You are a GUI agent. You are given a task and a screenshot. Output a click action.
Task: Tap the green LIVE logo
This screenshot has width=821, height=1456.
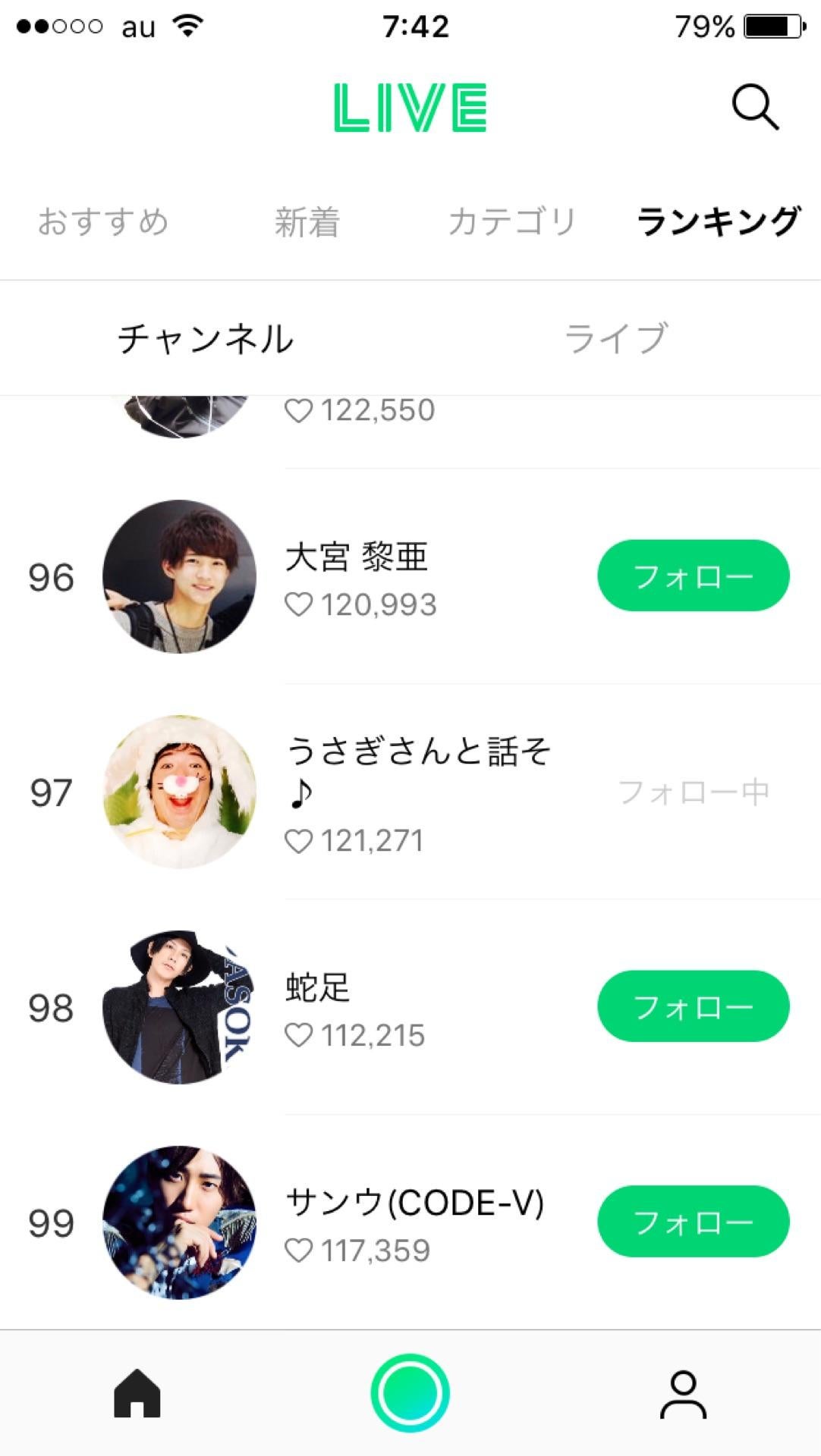click(410, 108)
